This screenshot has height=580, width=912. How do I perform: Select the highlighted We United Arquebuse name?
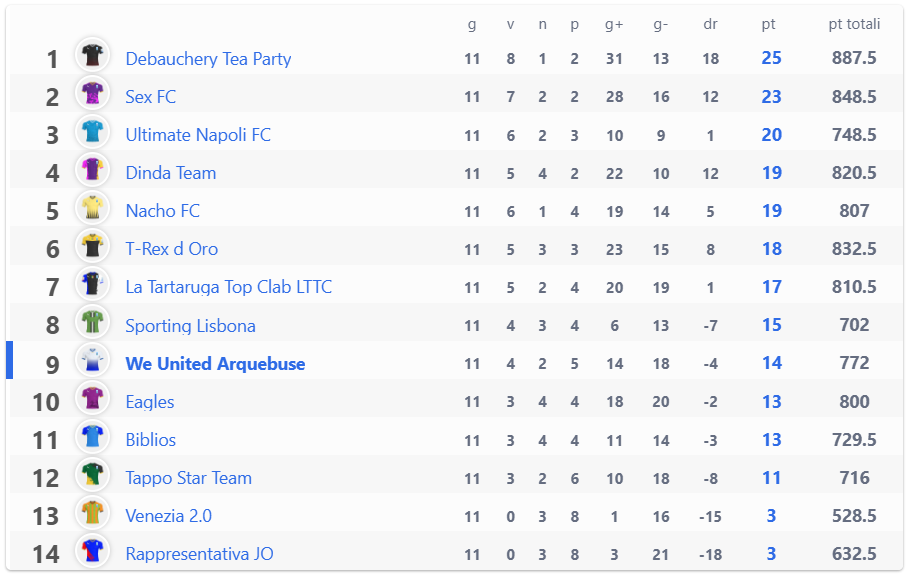coord(215,364)
